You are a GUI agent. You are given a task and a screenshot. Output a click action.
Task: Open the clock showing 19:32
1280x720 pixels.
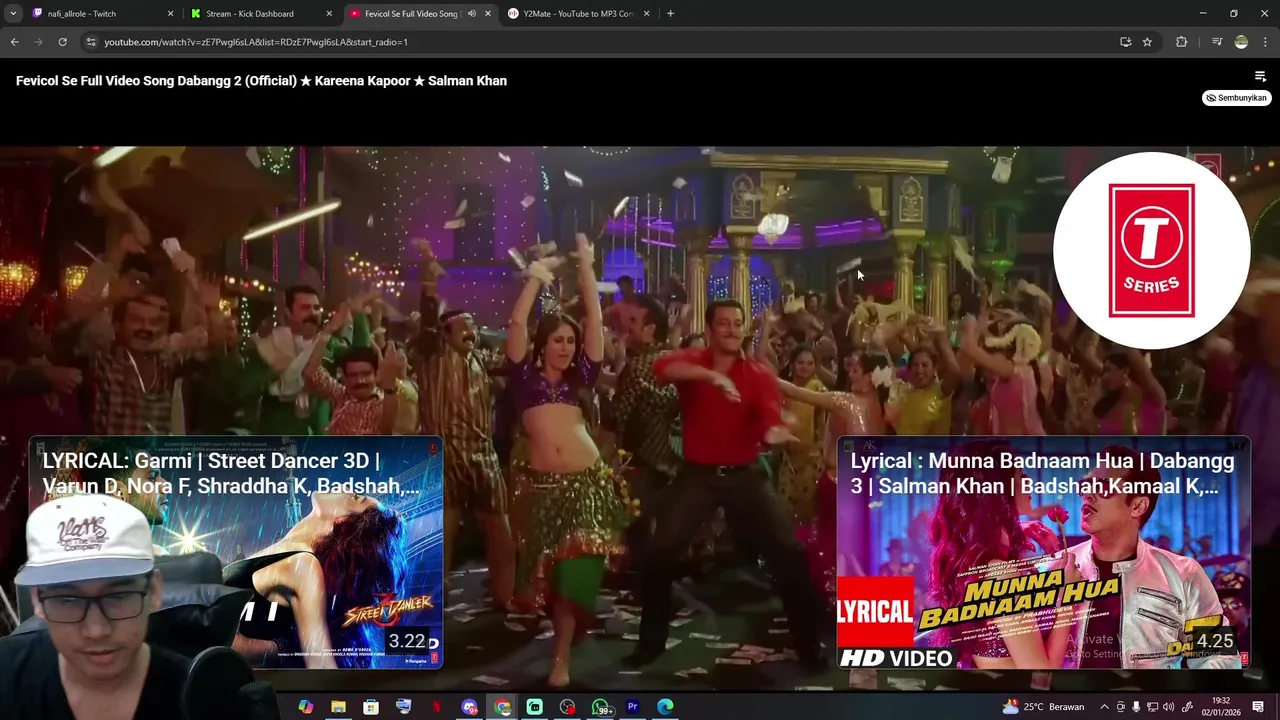tap(1221, 706)
